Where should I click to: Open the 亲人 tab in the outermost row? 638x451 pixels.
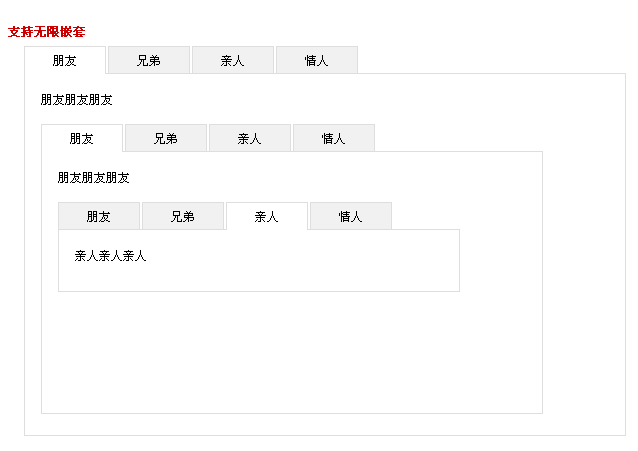(233, 60)
